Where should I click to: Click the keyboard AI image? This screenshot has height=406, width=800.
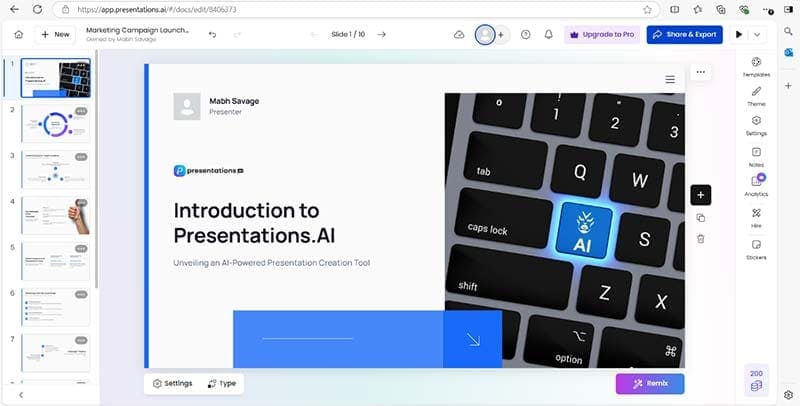[565, 230]
